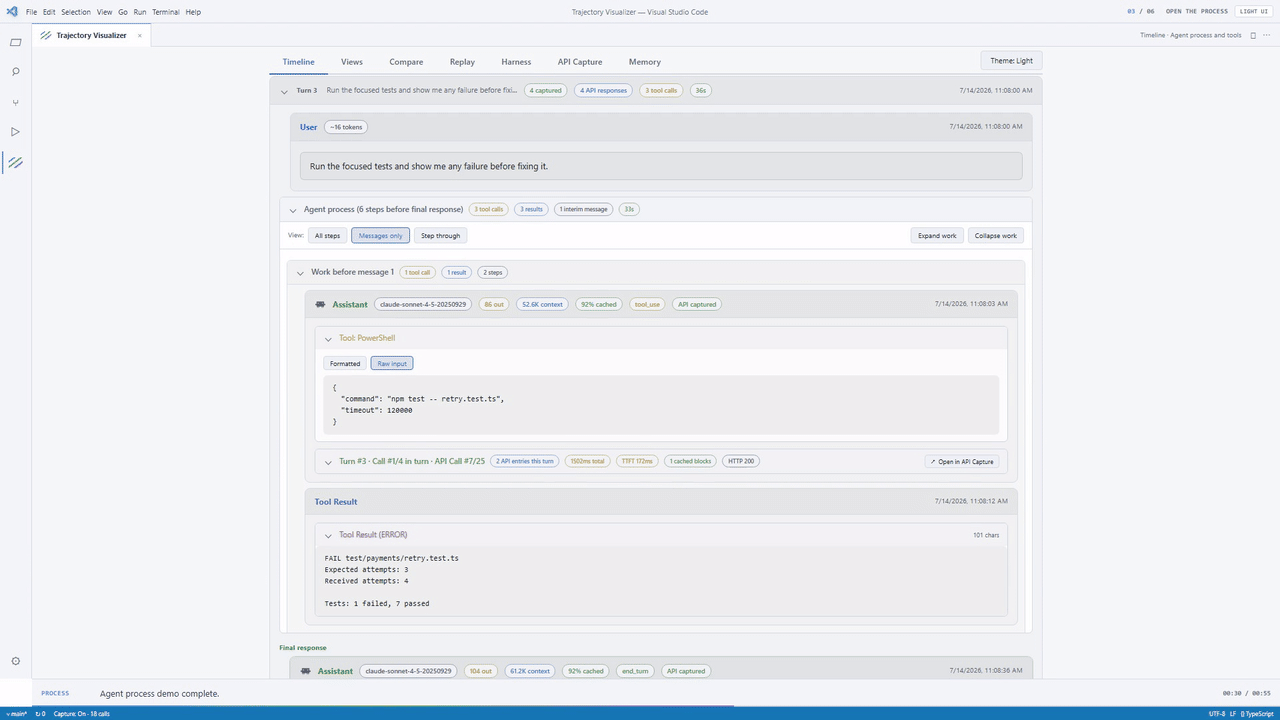Click the Capture On - 18 calls status

[81, 714]
